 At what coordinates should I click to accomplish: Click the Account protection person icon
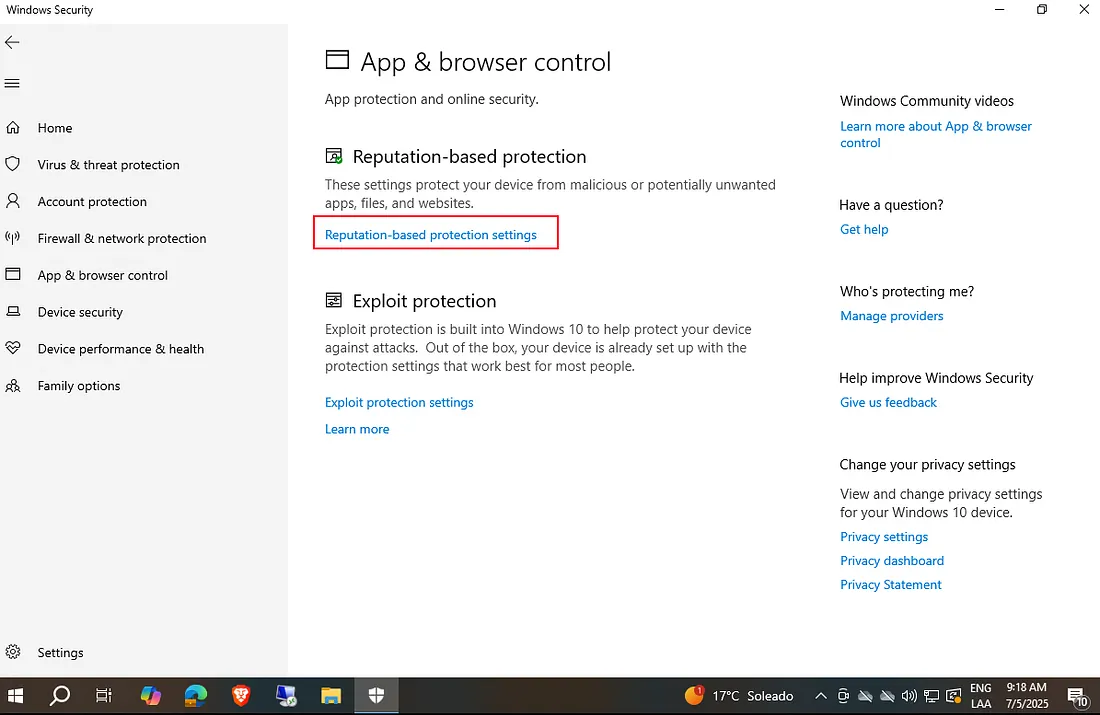13,201
